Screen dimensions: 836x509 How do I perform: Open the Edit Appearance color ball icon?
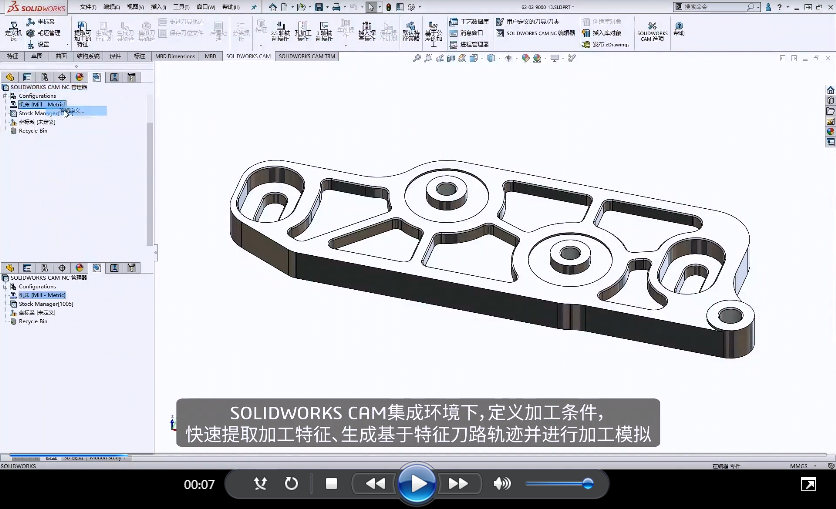click(526, 58)
